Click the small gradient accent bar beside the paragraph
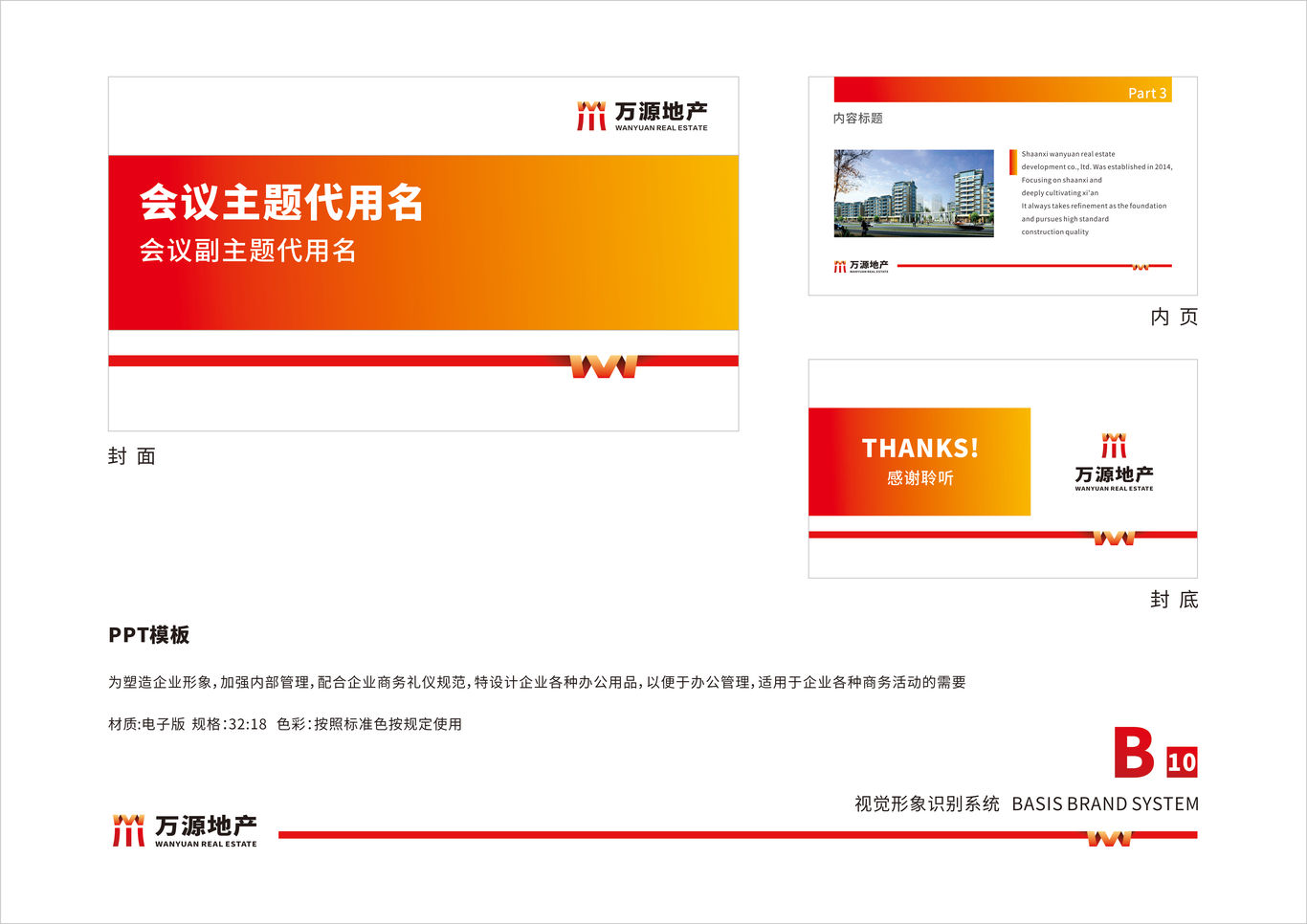The height and width of the screenshot is (924, 1307). [1013, 163]
